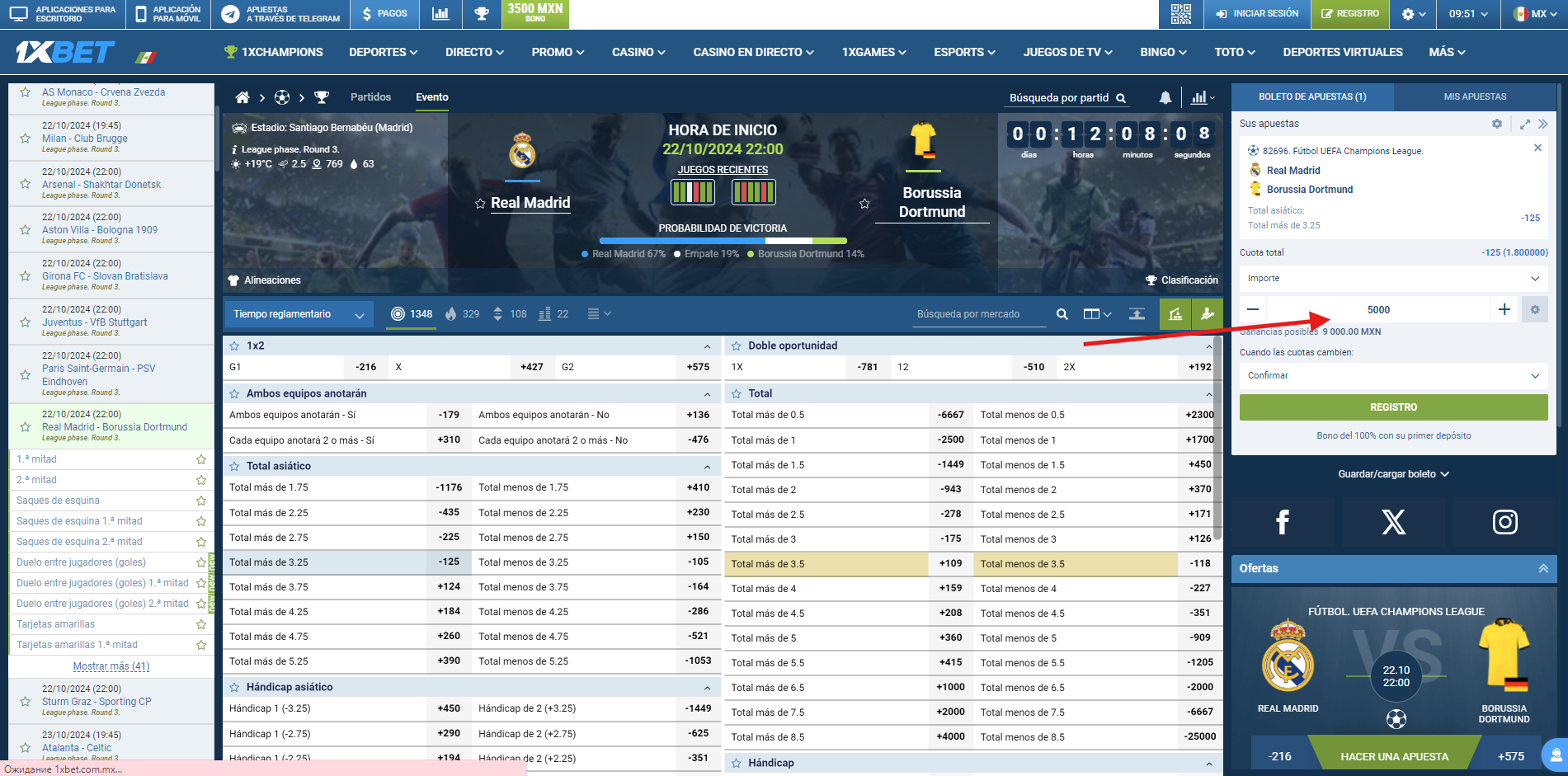
Task: Open the Instagram icon
Action: (1505, 522)
